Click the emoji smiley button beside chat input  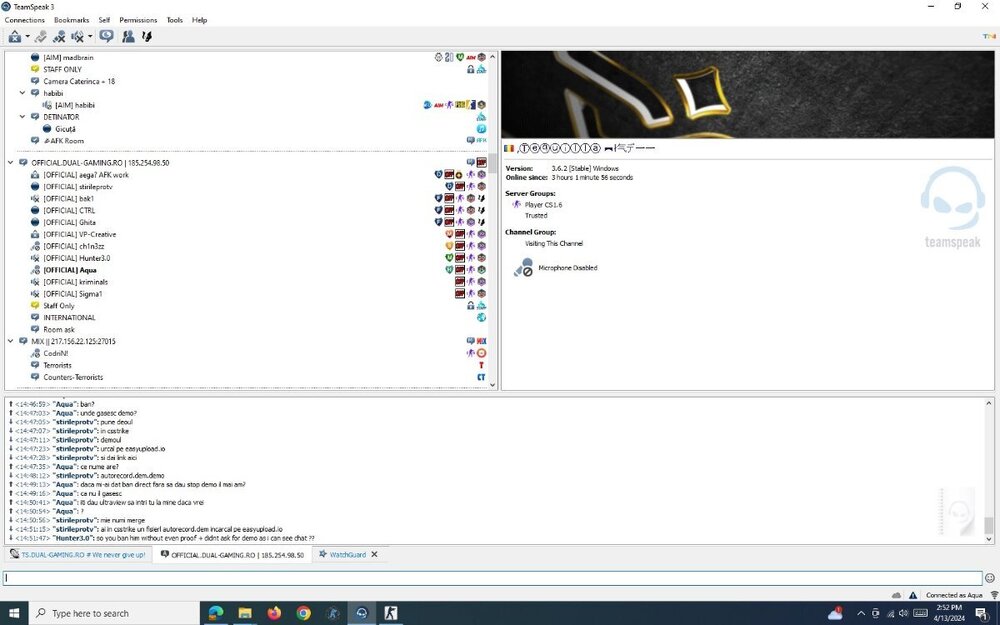[x=990, y=578]
